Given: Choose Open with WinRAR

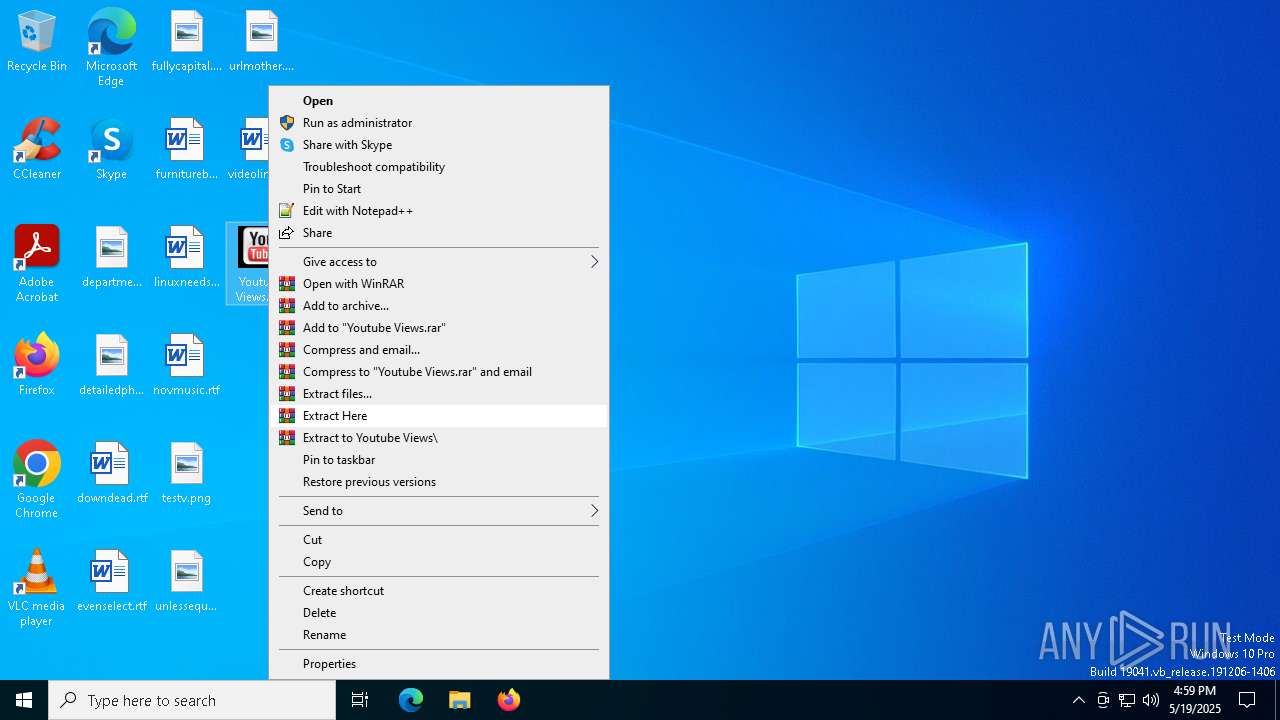Looking at the screenshot, I should click(439, 284).
